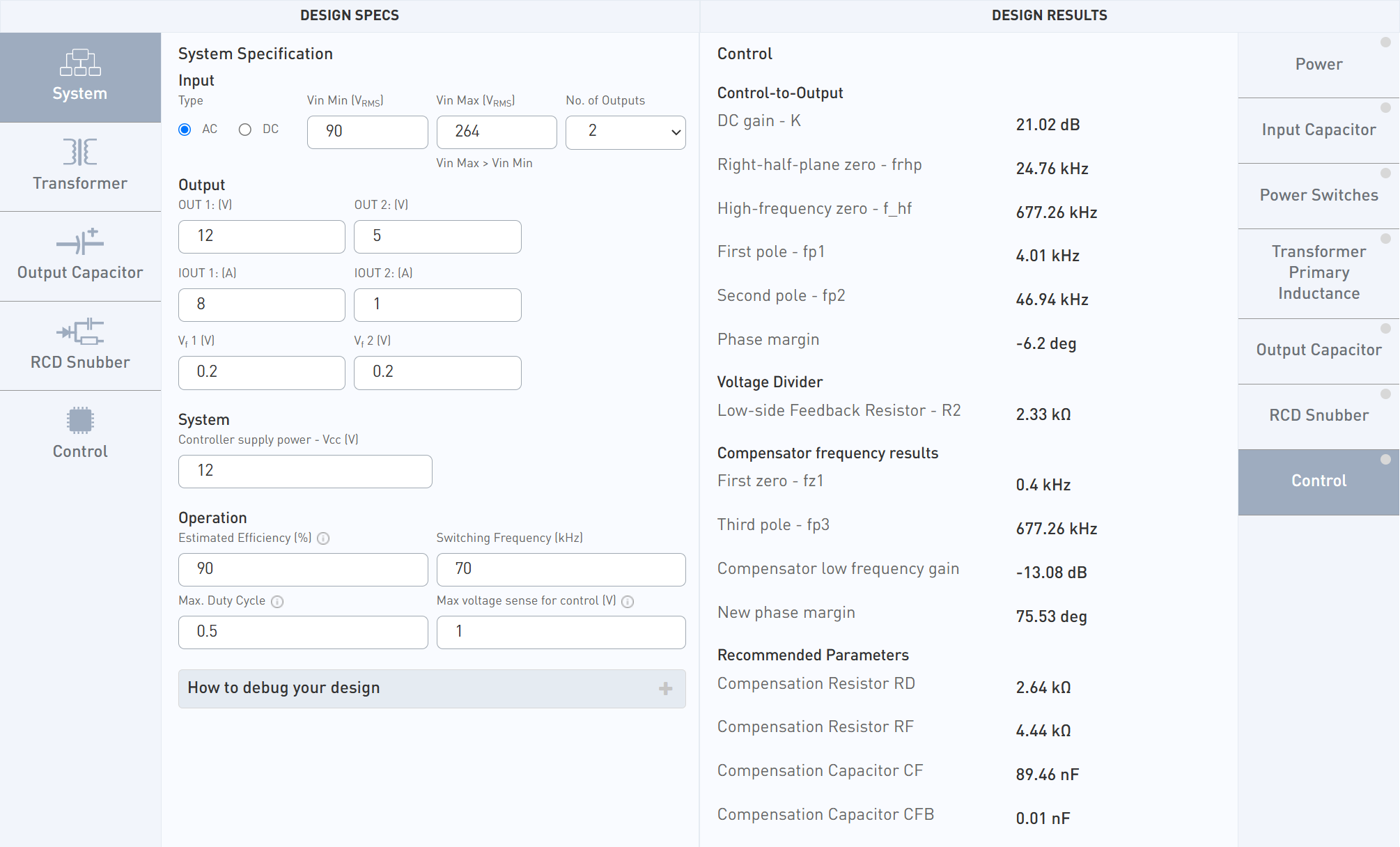The height and width of the screenshot is (847, 1400).
Task: Go to Power Switches results
Action: [x=1318, y=196]
